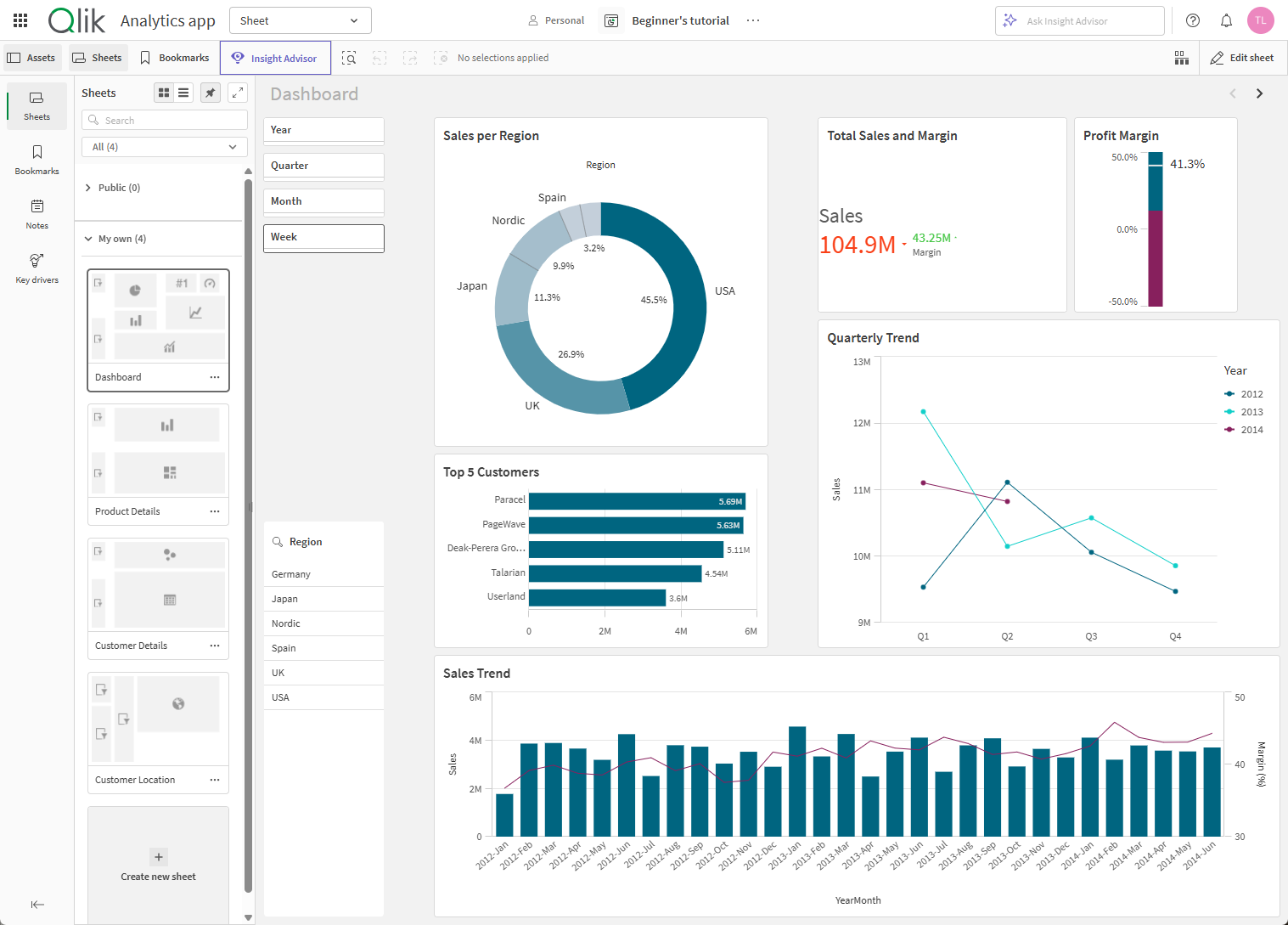The height and width of the screenshot is (925, 1288).
Task: Open the notifications bell
Action: [1226, 20]
